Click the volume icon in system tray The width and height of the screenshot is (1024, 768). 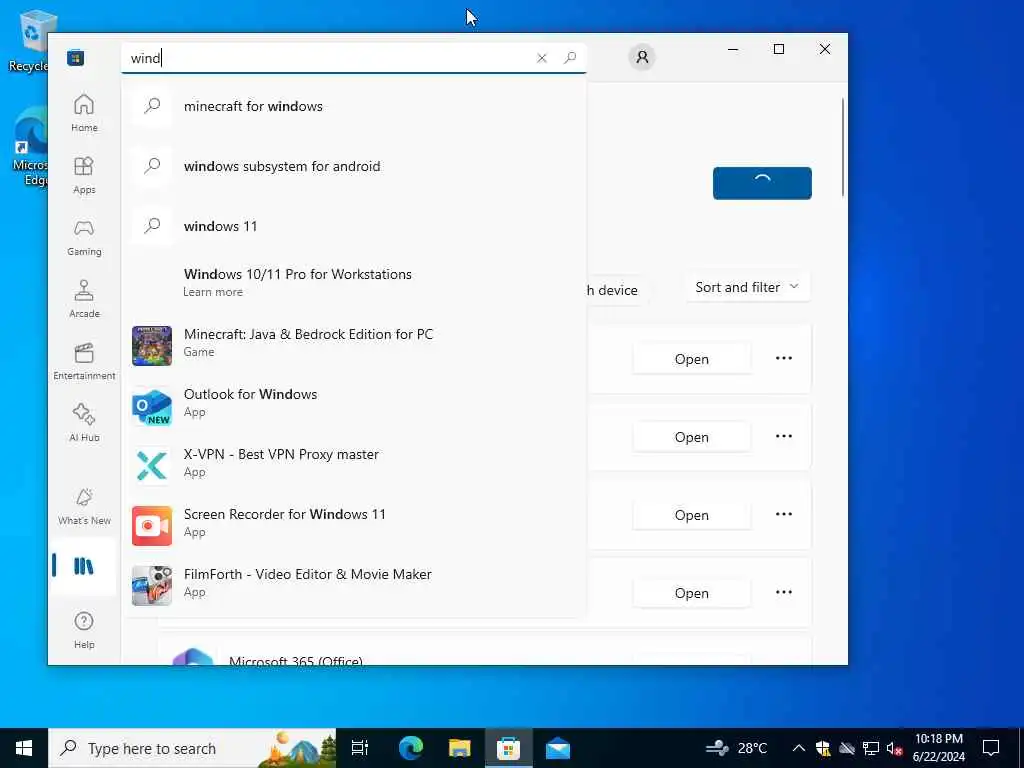(x=894, y=748)
